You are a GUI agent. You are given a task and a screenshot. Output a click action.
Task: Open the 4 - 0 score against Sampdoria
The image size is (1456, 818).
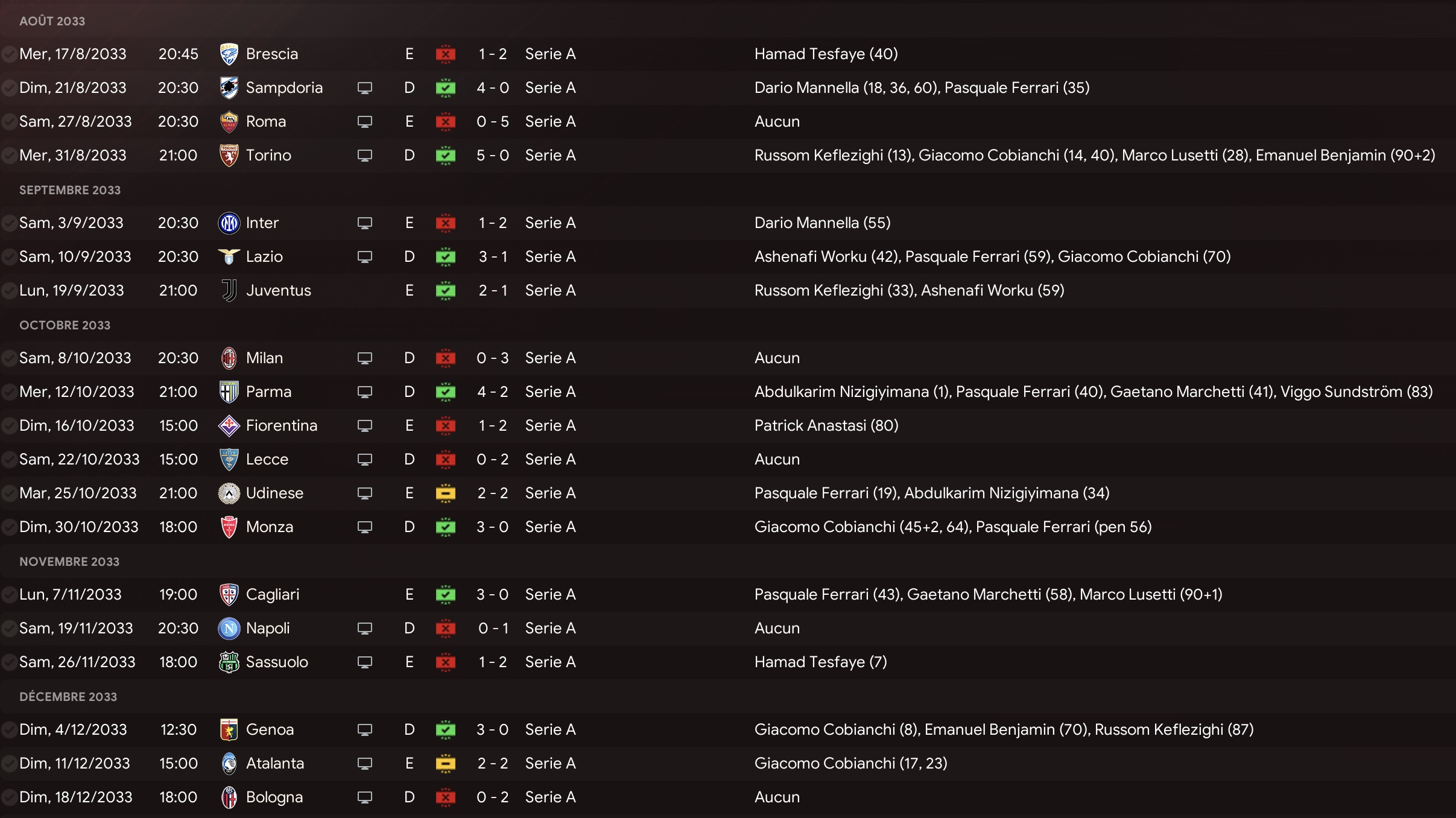[493, 88]
